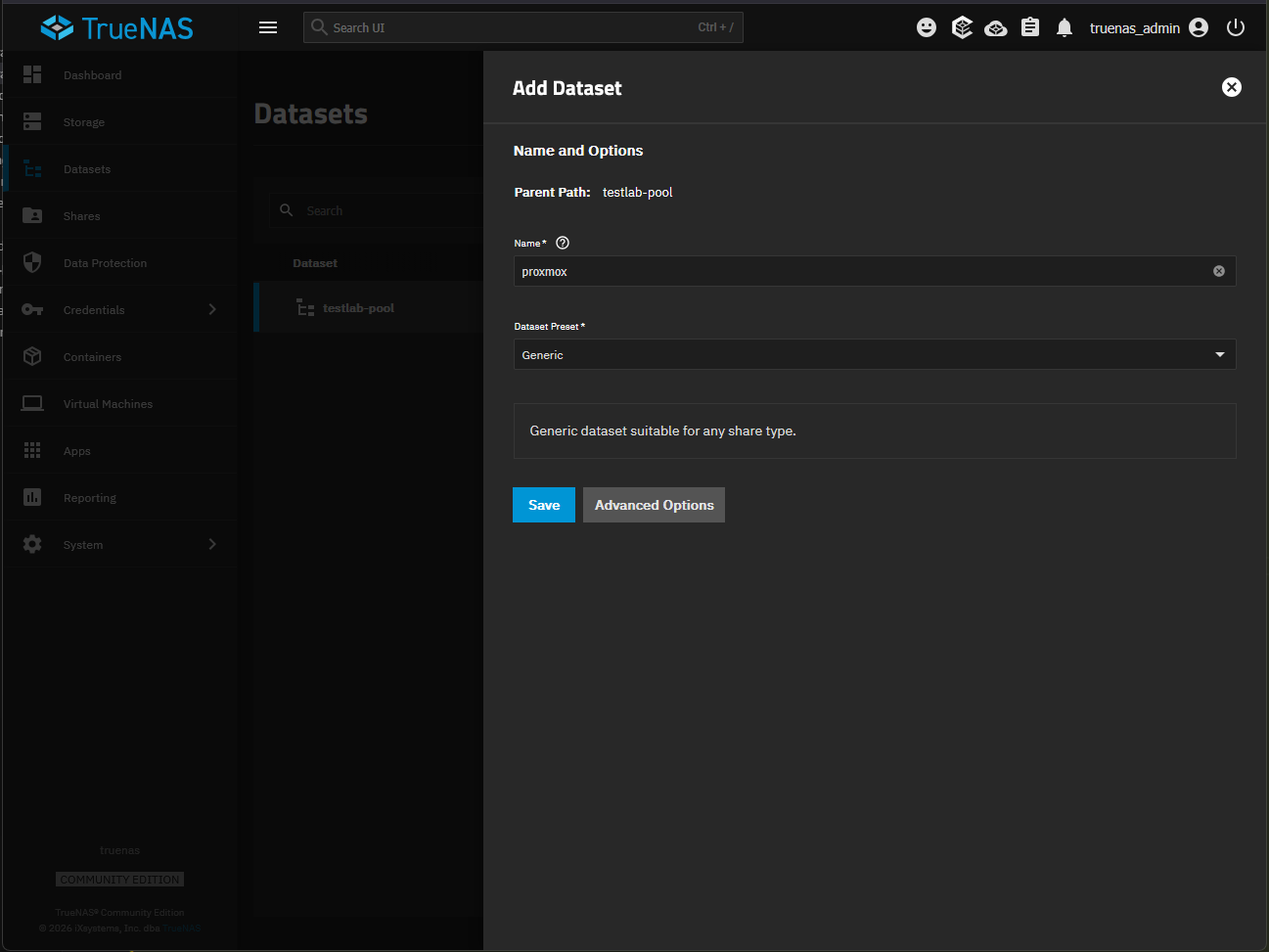Click the testlab-pool tree icon

[x=306, y=308]
